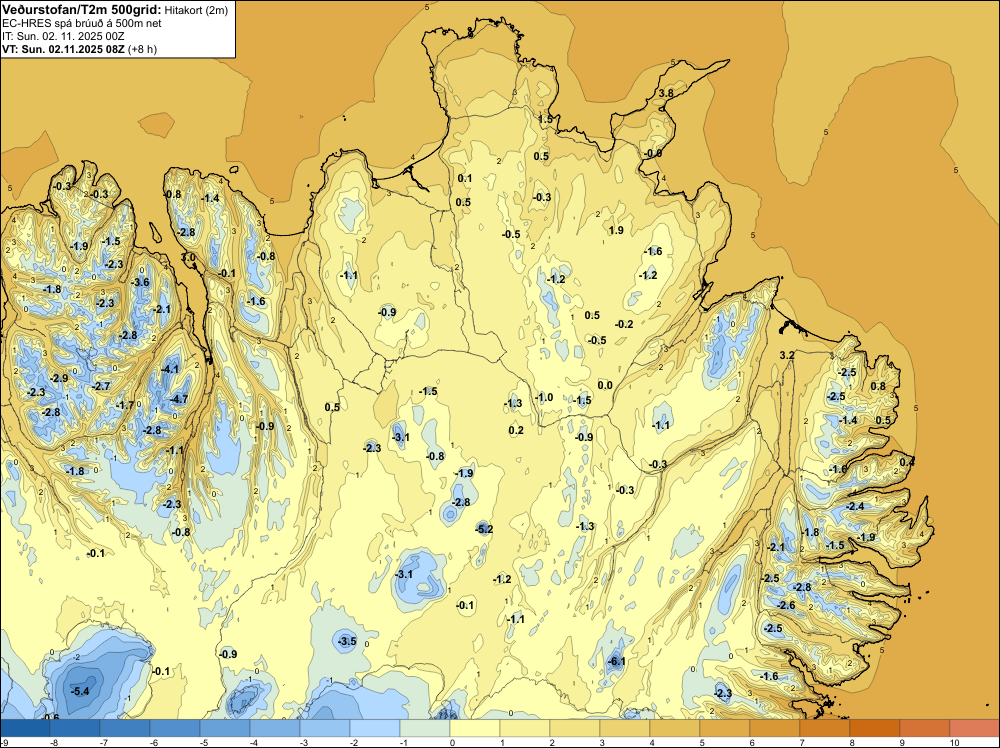This screenshot has width=1000, height=748.
Task: Click the valid time 'VT: Sun. 02.11.2025 08Z'
Action: click(63, 49)
